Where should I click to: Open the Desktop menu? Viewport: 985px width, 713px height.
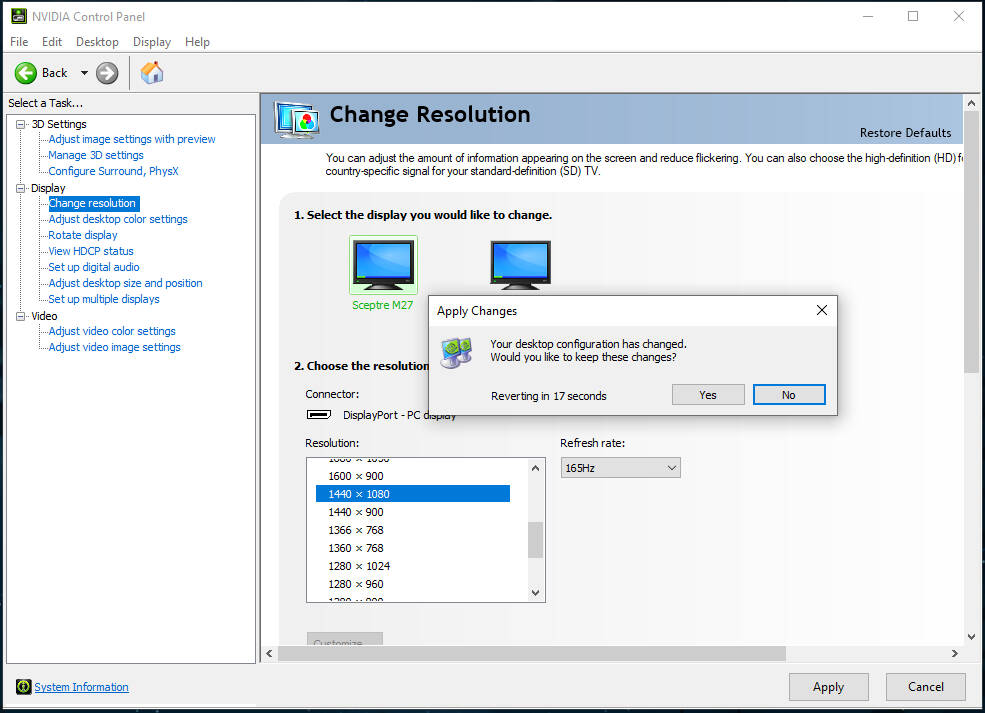(x=97, y=42)
